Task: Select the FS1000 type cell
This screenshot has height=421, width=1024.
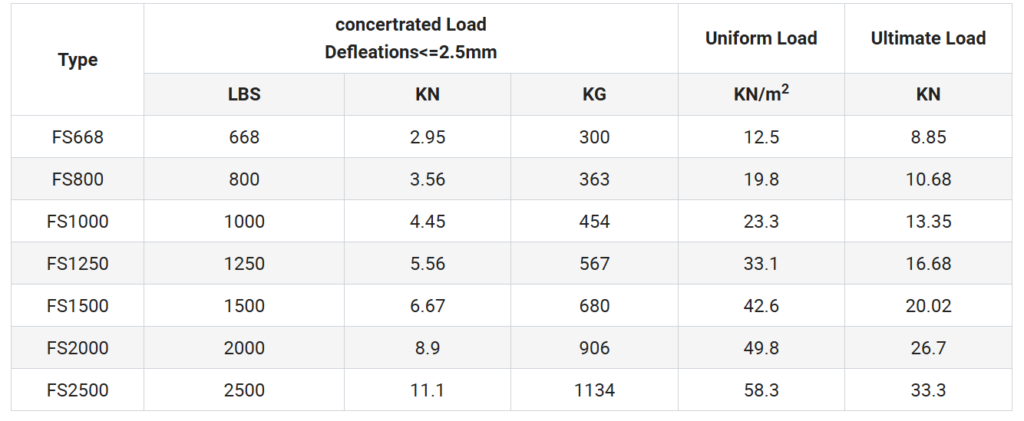Action: click(78, 221)
